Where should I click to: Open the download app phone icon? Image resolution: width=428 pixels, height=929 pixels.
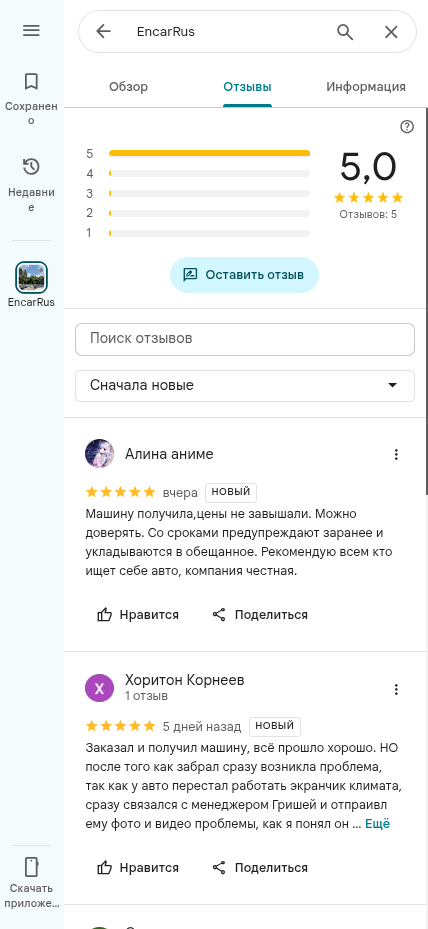pos(31,866)
